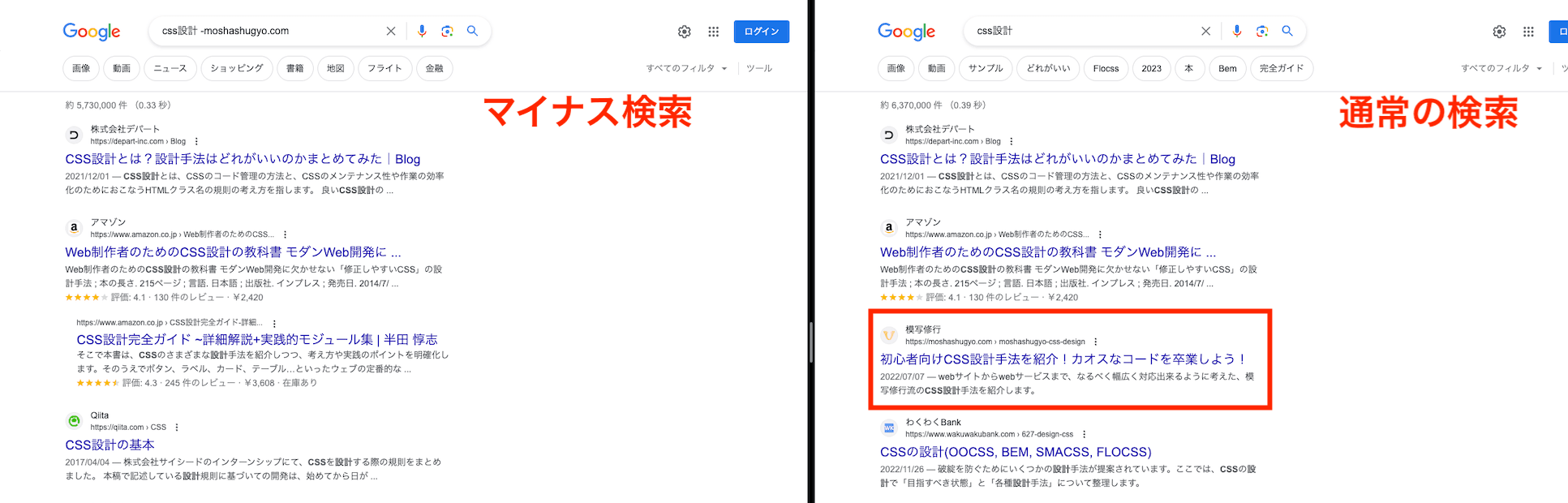1568x503 pixels.
Task: Open CSS設計完全ガイド result link
Action: tap(257, 339)
